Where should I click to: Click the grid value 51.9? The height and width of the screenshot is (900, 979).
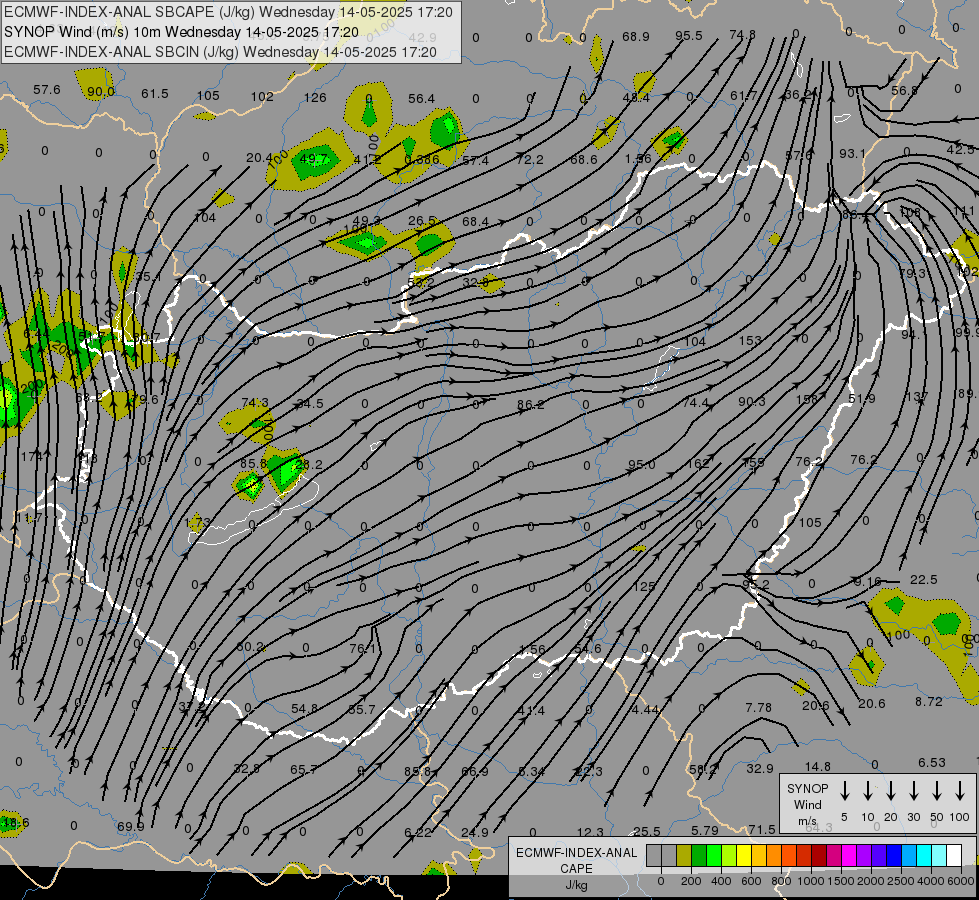coord(862,398)
